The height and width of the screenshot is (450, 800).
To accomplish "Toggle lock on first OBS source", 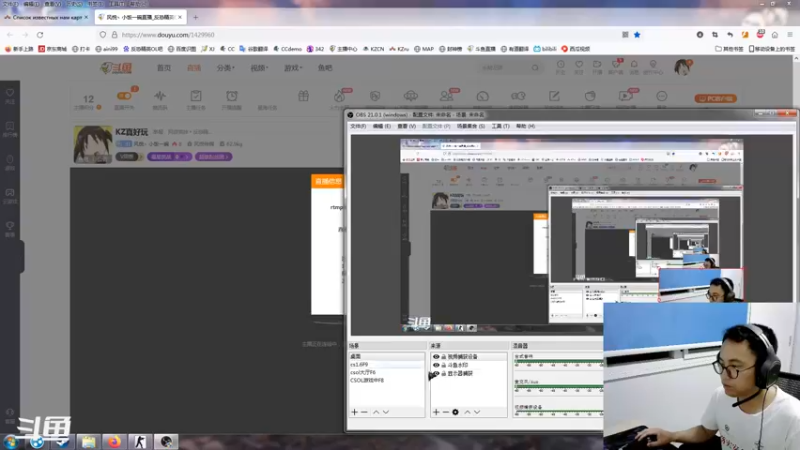I will coord(444,357).
